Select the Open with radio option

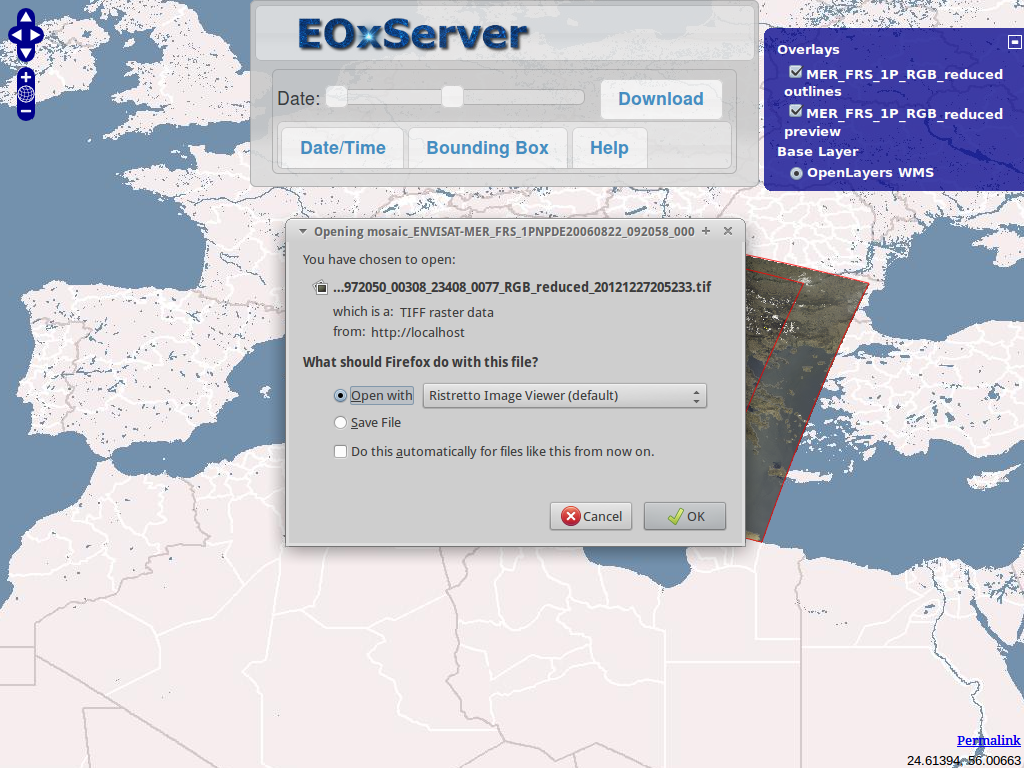[x=340, y=396]
